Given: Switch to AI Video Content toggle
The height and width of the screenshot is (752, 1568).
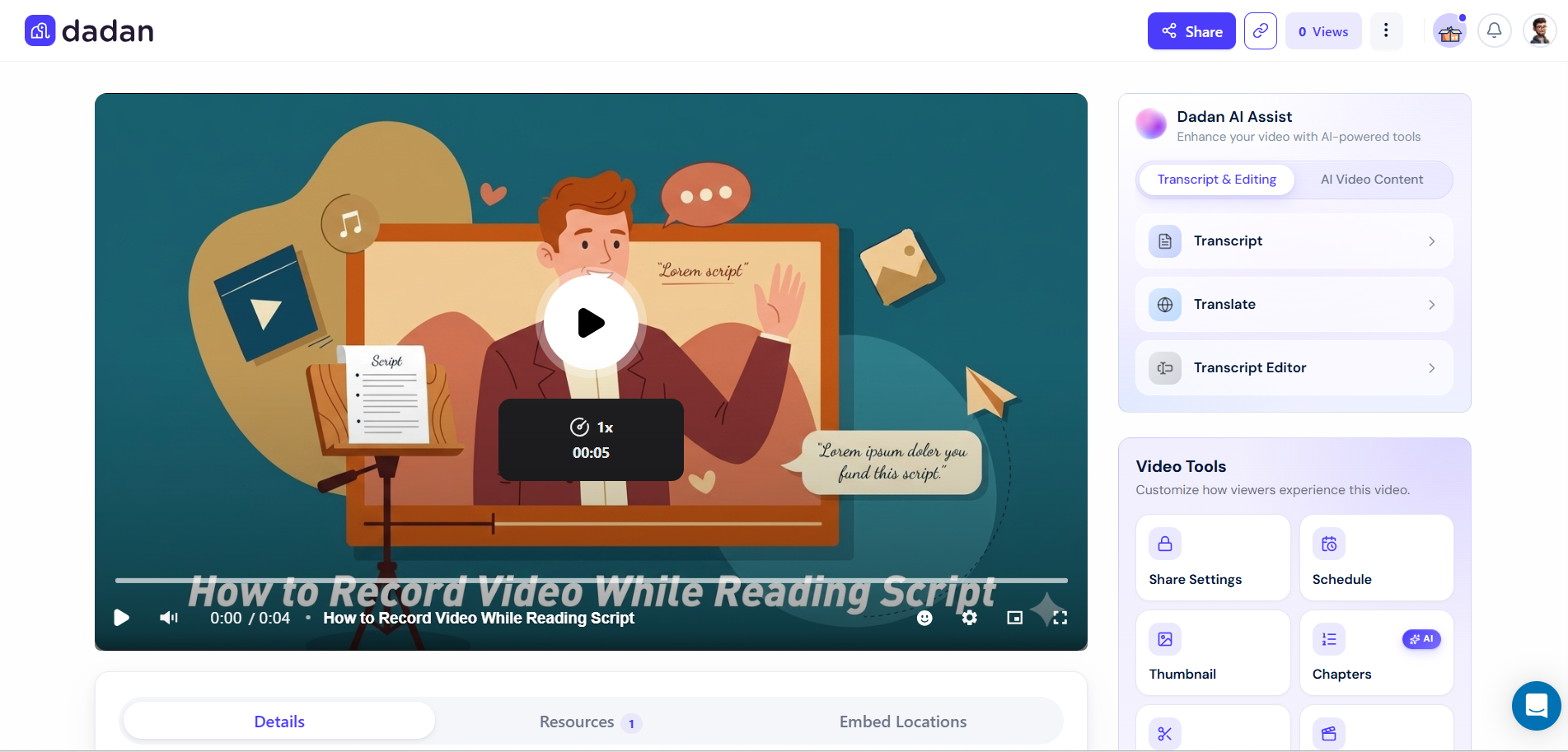Looking at the screenshot, I should pos(1372,180).
